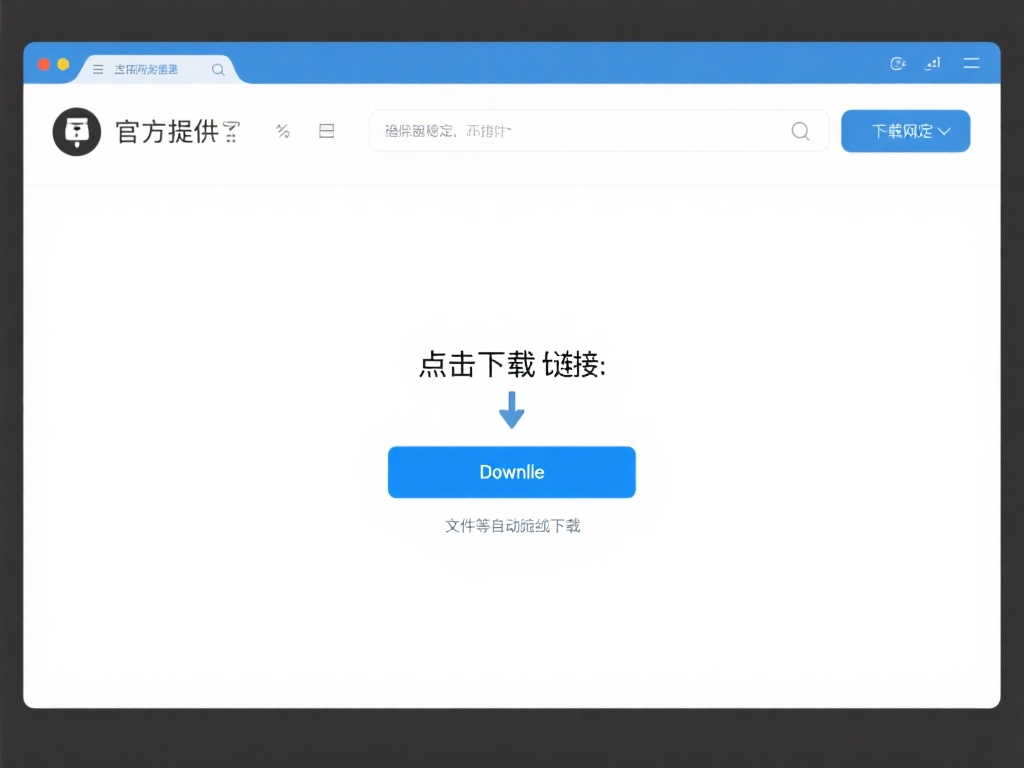Click the bookmark icon in the toolbar
The height and width of the screenshot is (768, 1024).
(x=326, y=130)
